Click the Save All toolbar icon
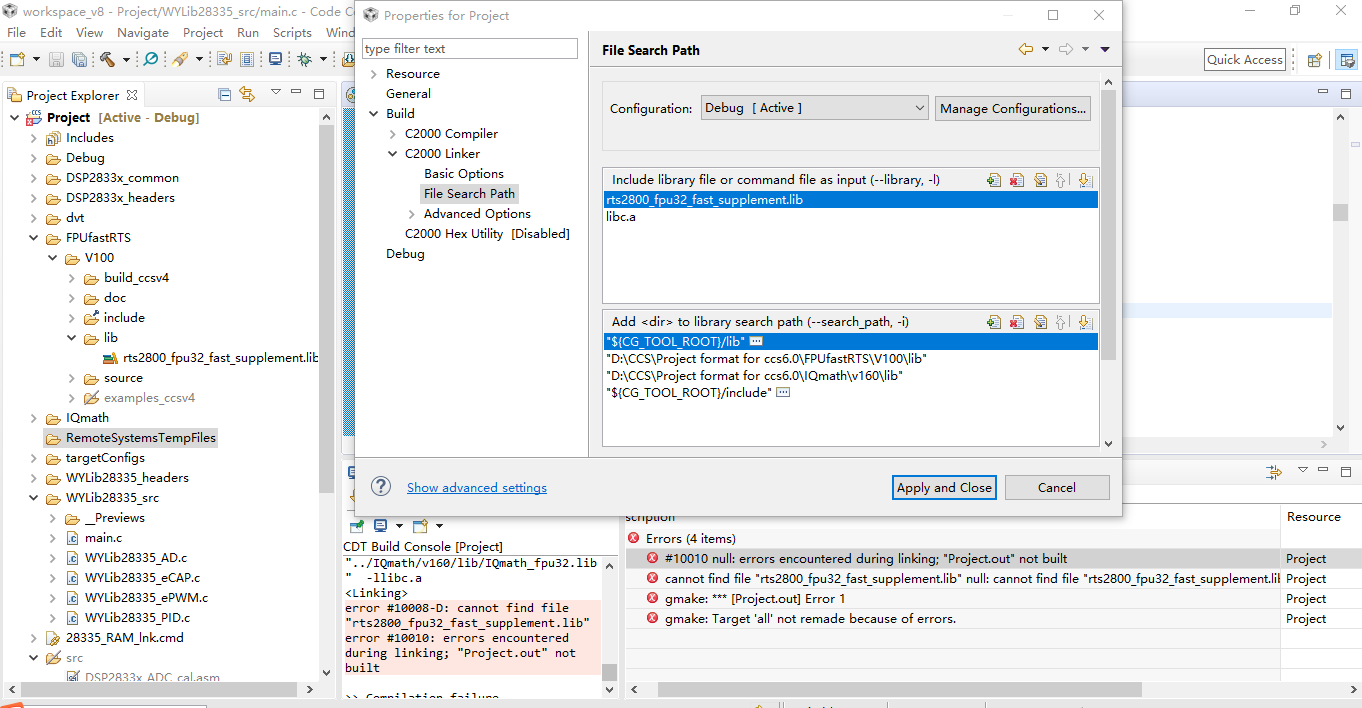The height and width of the screenshot is (708, 1362). 79,60
